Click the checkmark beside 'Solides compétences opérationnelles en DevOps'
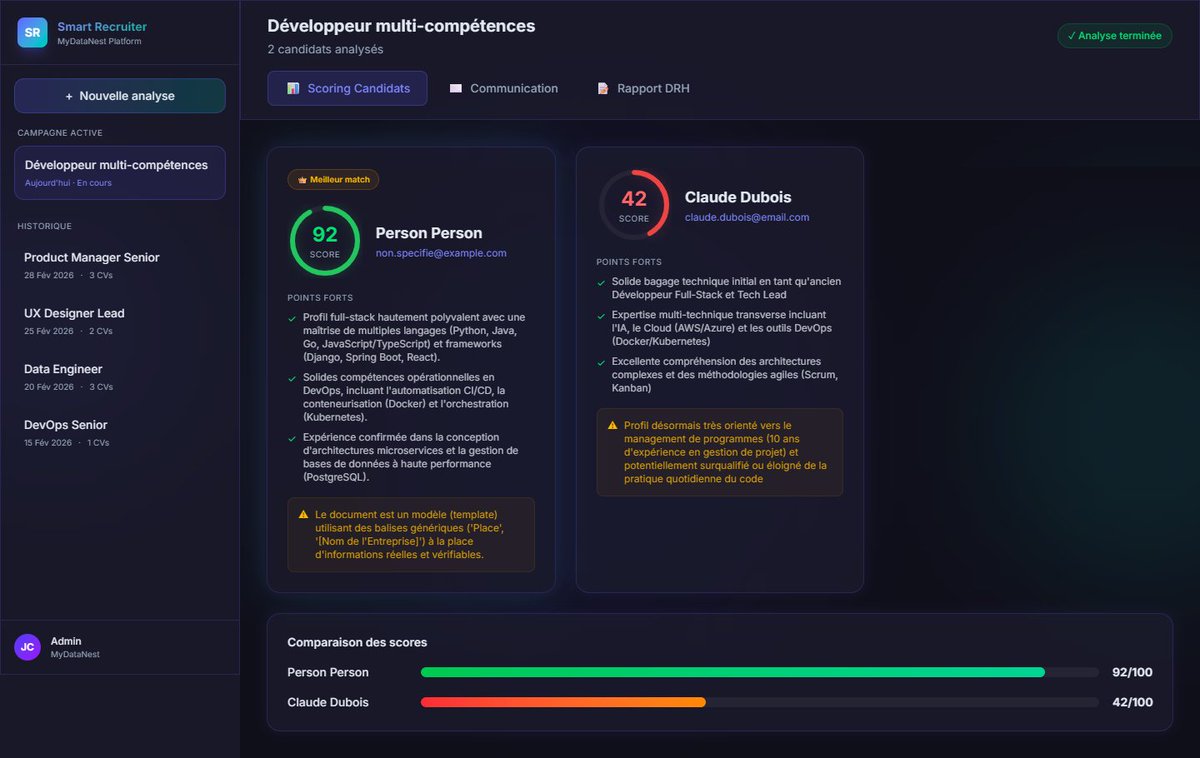This screenshot has width=1200, height=758. (292, 377)
